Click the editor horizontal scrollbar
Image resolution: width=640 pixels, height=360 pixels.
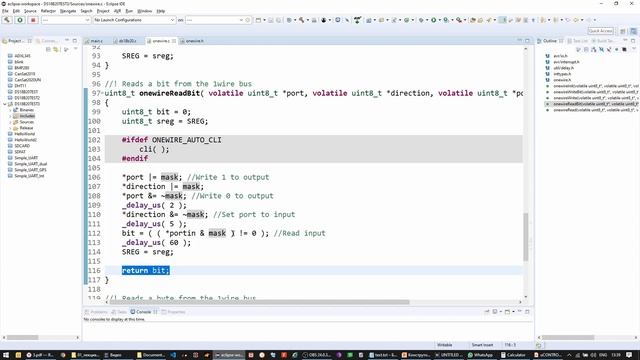pyautogui.click(x=260, y=302)
